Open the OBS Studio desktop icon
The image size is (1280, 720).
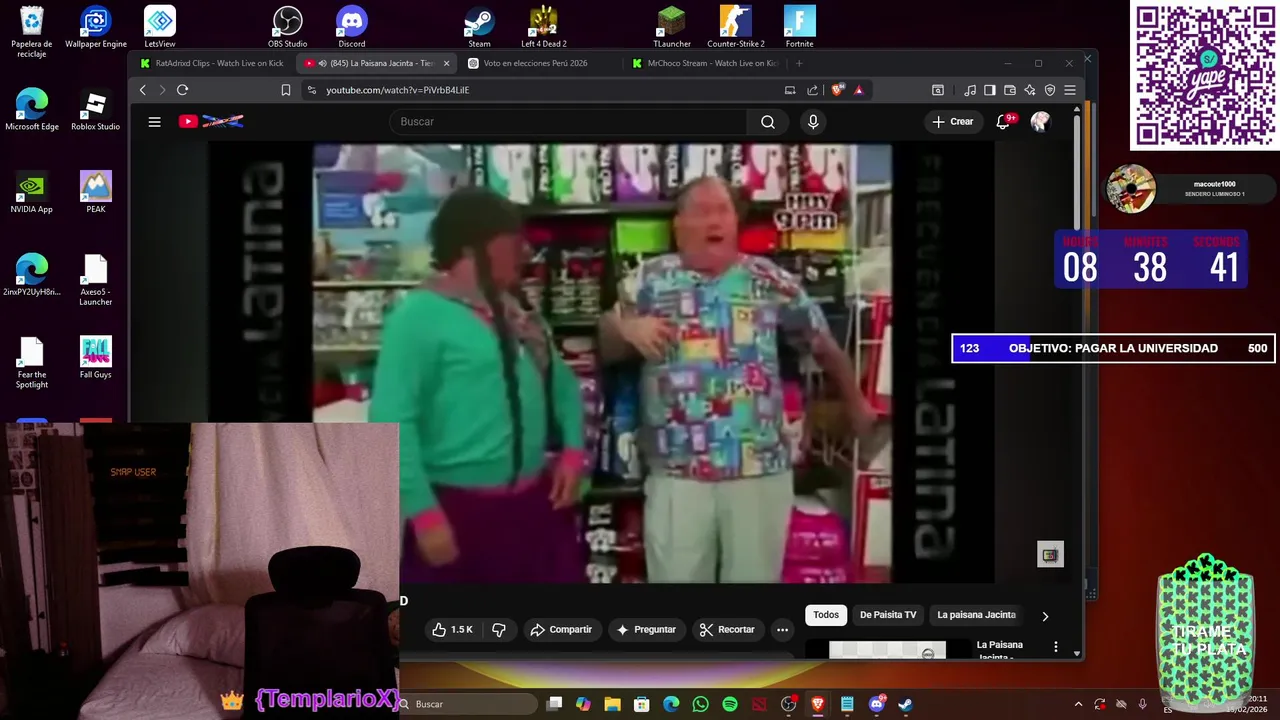point(287,27)
